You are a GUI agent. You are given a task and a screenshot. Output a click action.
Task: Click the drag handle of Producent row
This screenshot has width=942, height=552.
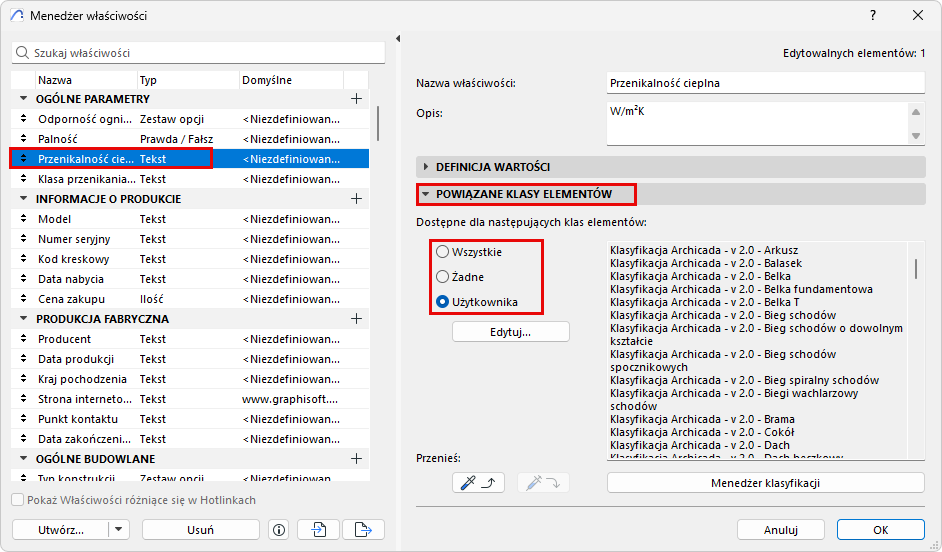[x=23, y=339]
